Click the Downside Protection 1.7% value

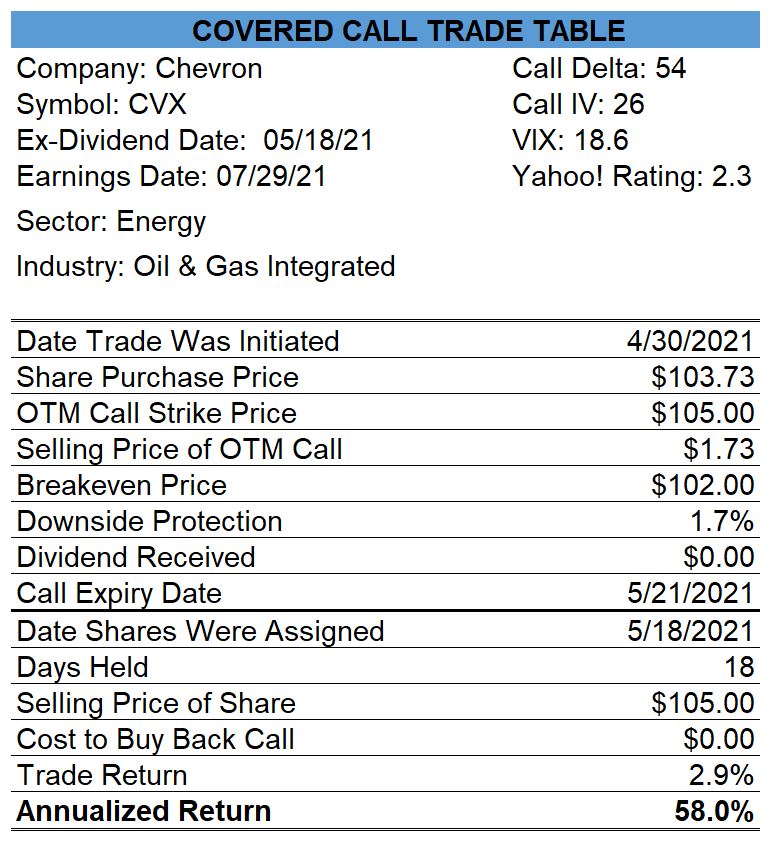[722, 521]
